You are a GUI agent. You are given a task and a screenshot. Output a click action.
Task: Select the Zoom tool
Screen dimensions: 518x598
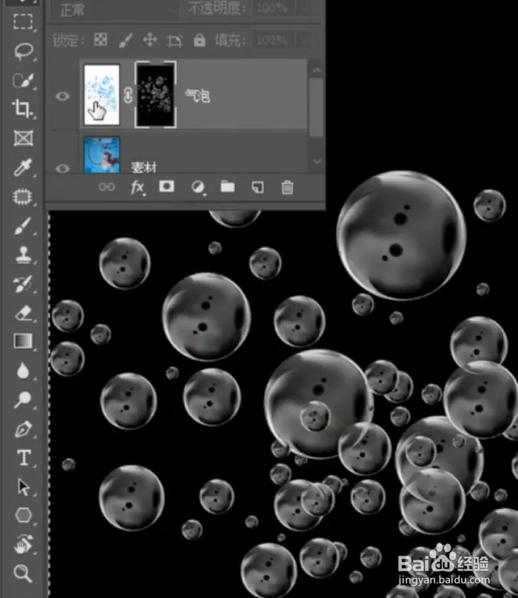point(23,573)
